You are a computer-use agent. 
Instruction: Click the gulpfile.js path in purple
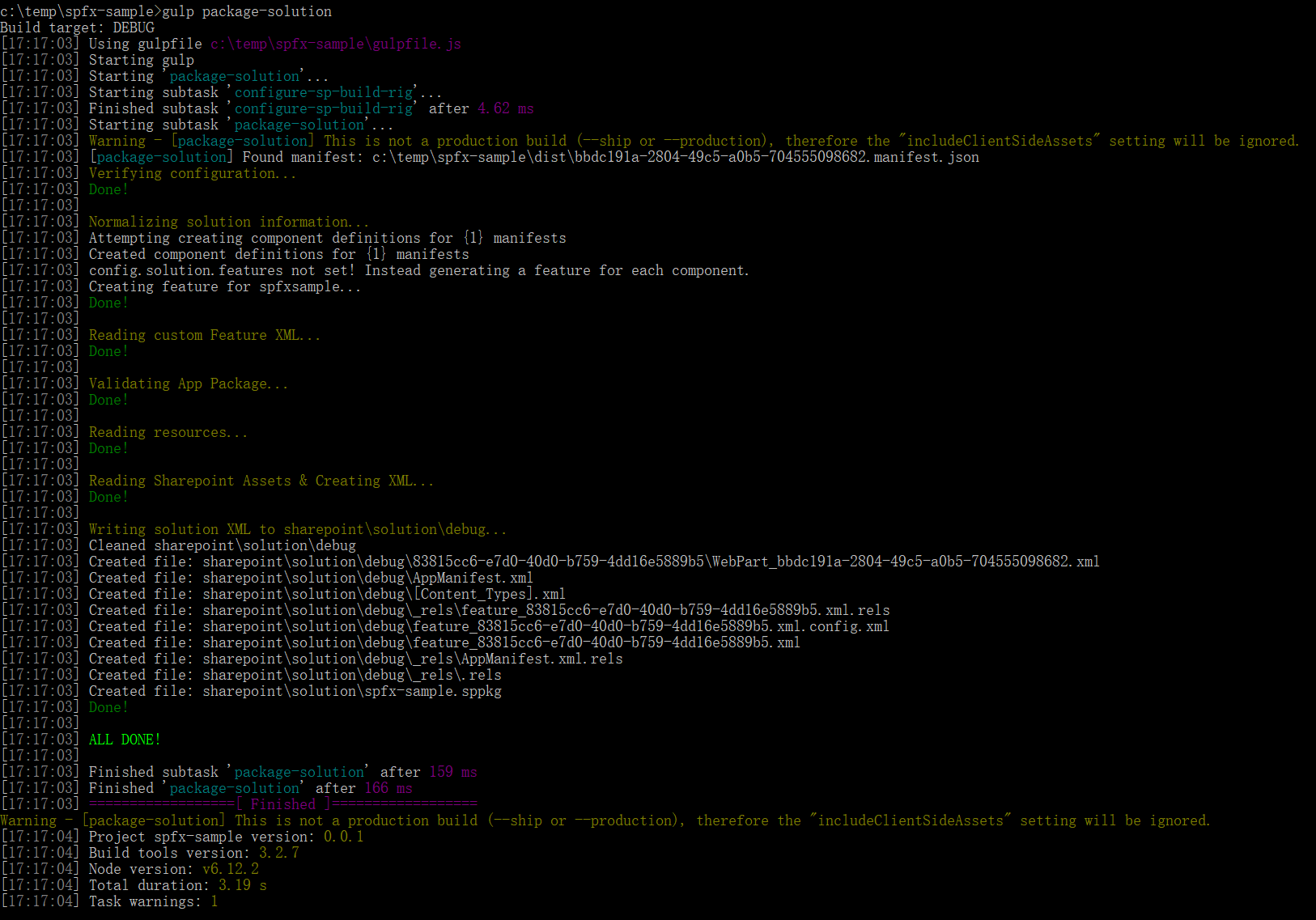coord(335,44)
